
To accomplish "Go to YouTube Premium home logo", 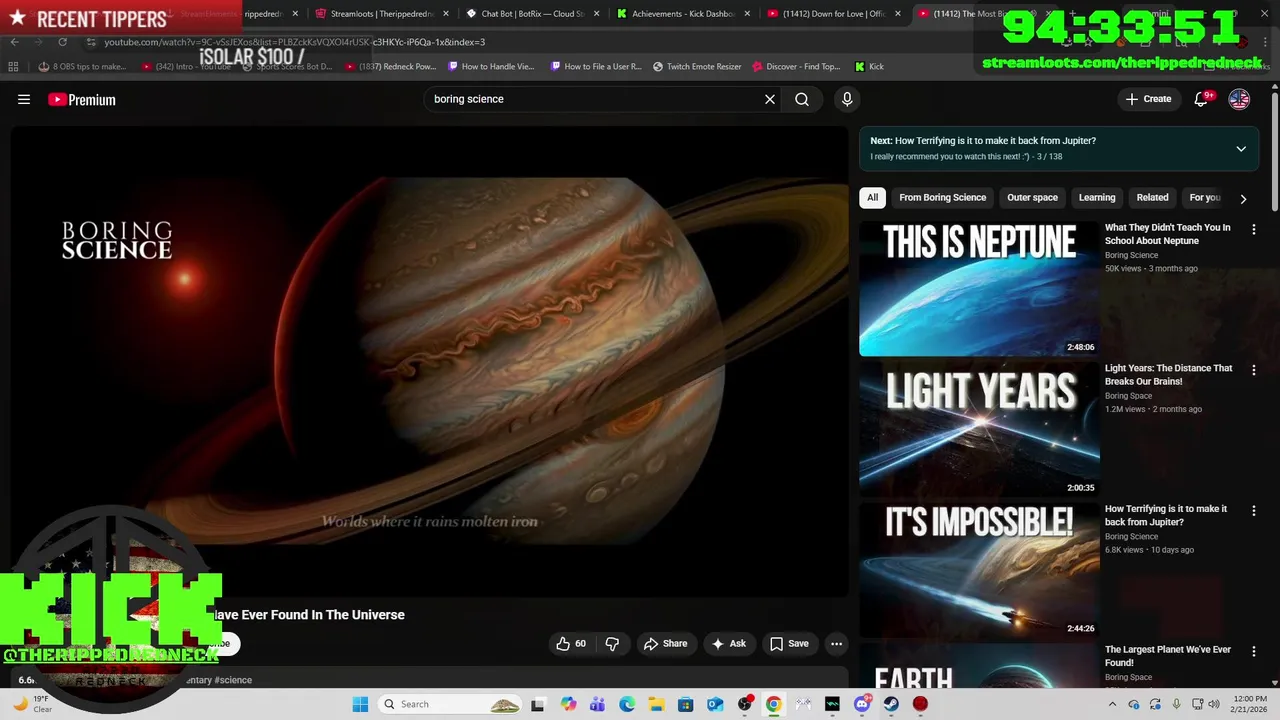I will [82, 99].
